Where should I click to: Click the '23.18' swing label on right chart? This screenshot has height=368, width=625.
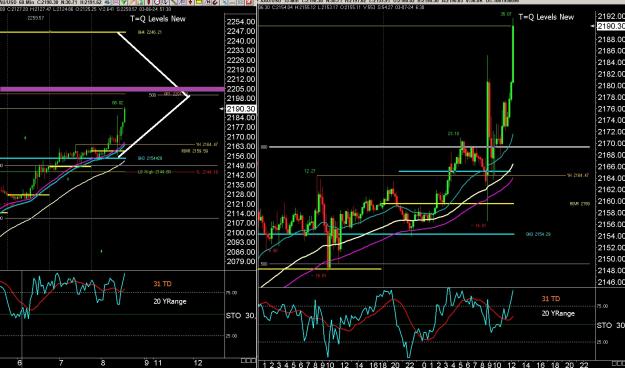pyautogui.click(x=453, y=134)
